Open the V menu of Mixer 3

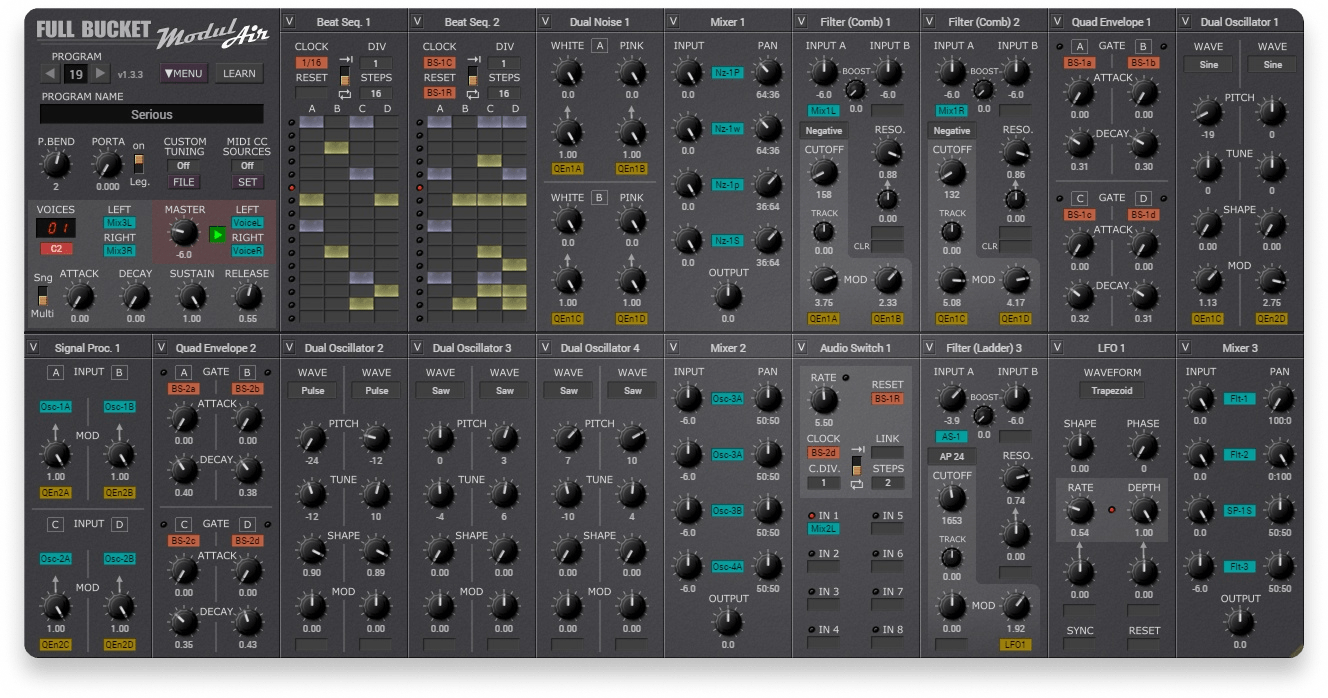(1185, 348)
